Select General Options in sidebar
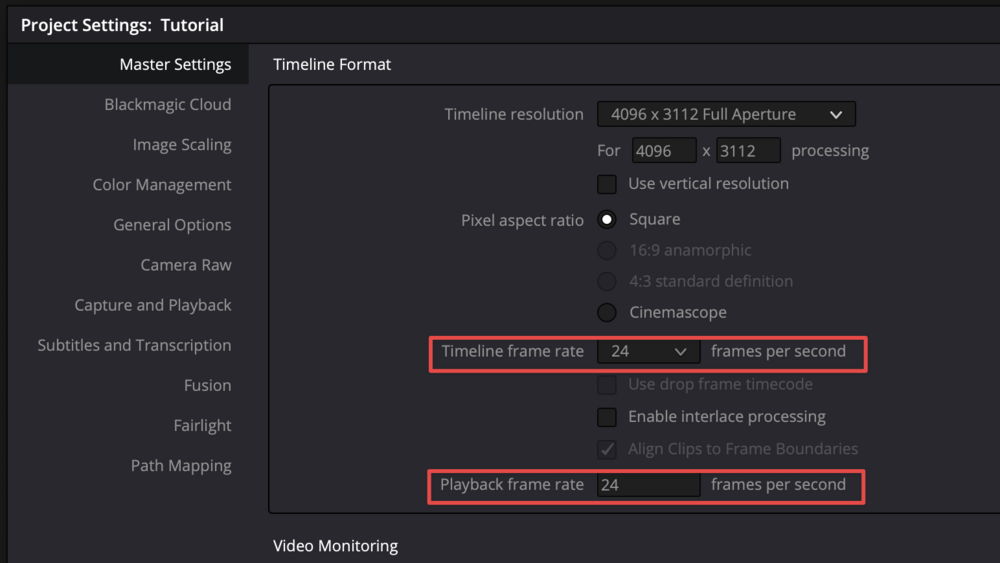 [x=172, y=225]
